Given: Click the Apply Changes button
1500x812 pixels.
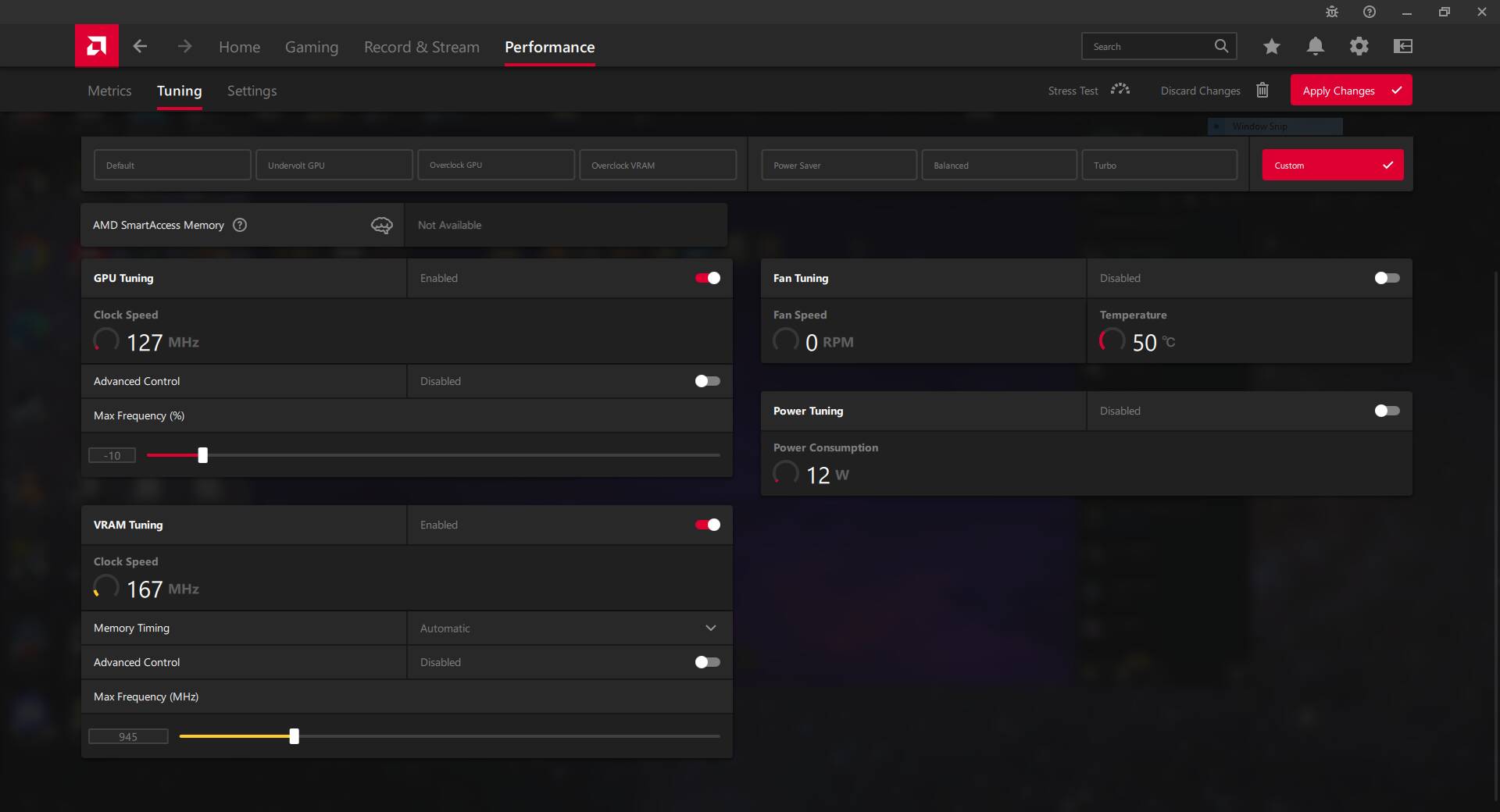Looking at the screenshot, I should [1350, 91].
